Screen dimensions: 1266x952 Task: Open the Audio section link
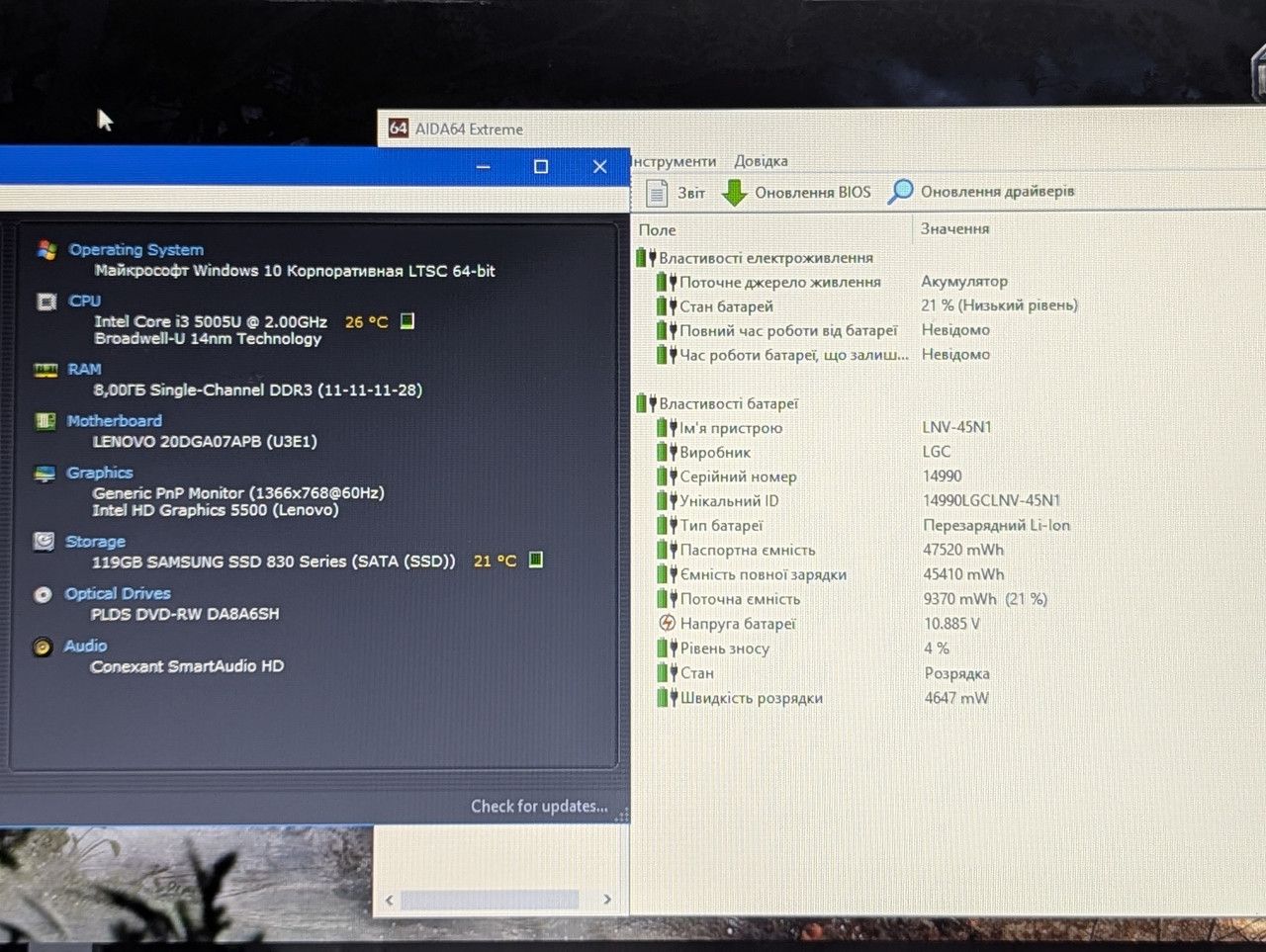(85, 646)
